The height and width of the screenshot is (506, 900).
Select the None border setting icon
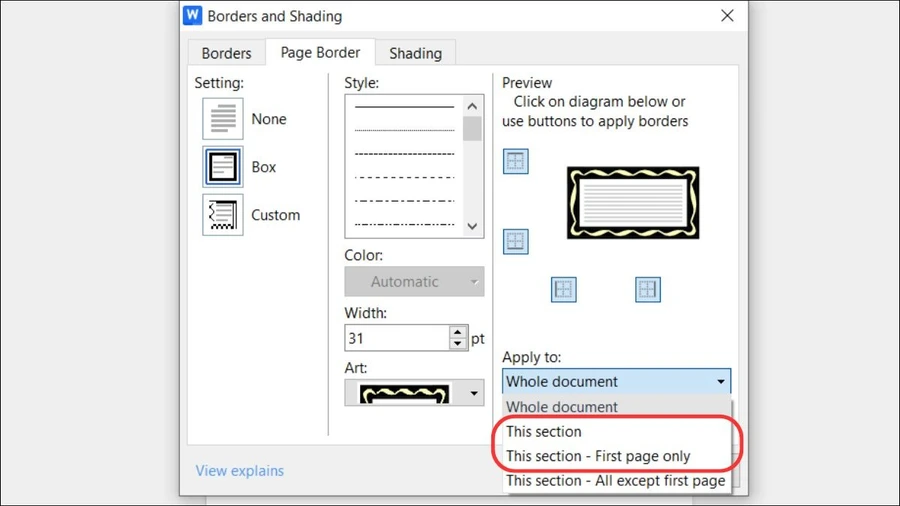point(223,119)
